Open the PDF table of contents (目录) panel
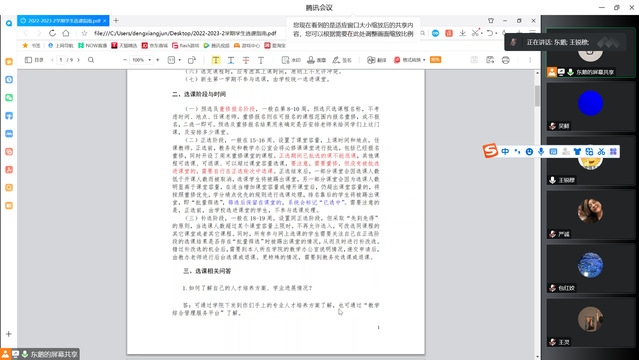Image resolution: width=639 pixels, height=360 pixels. (x=34, y=60)
